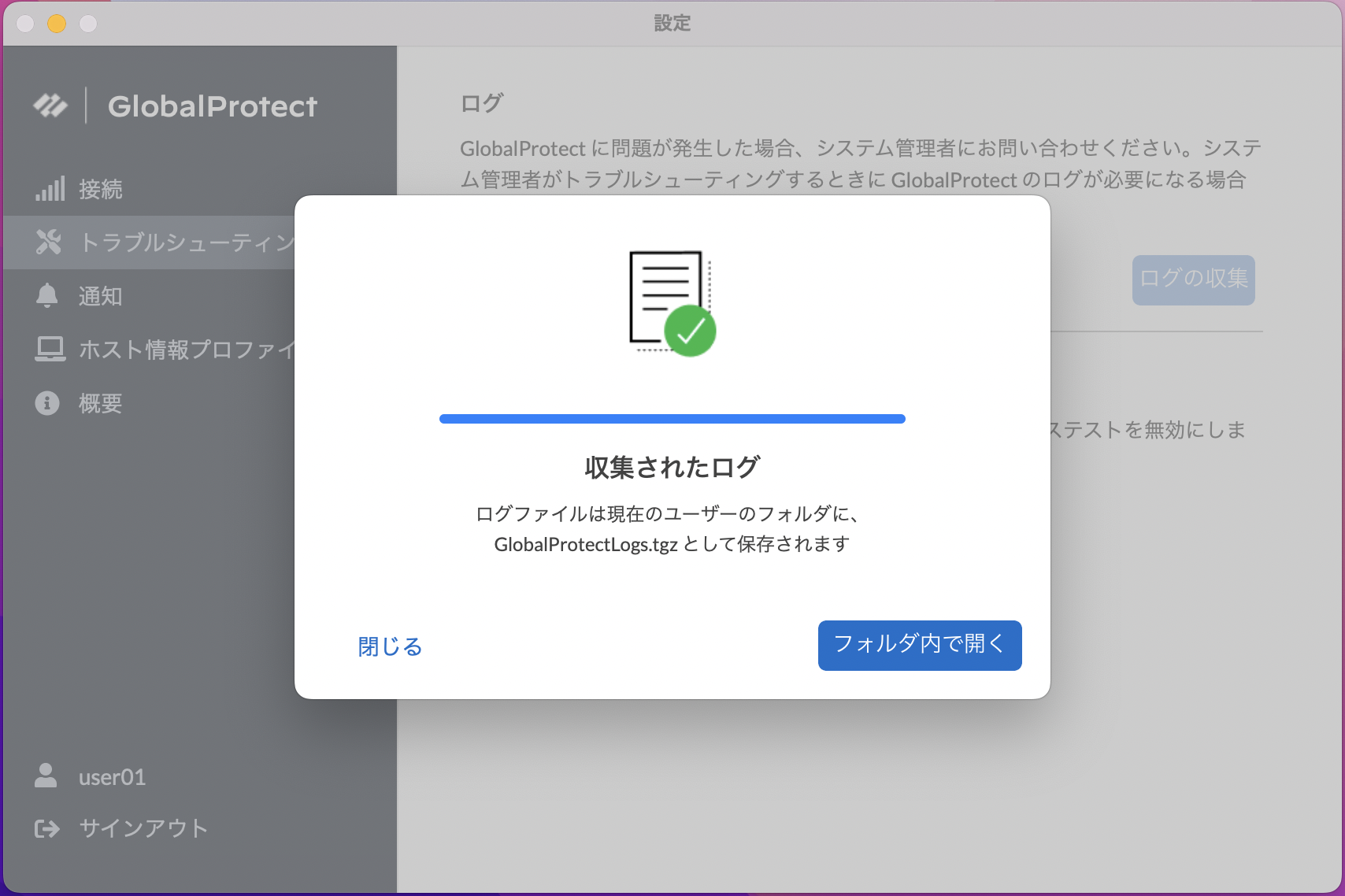Click the wrench troubleshooting icon
This screenshot has width=1345, height=896.
click(x=49, y=242)
